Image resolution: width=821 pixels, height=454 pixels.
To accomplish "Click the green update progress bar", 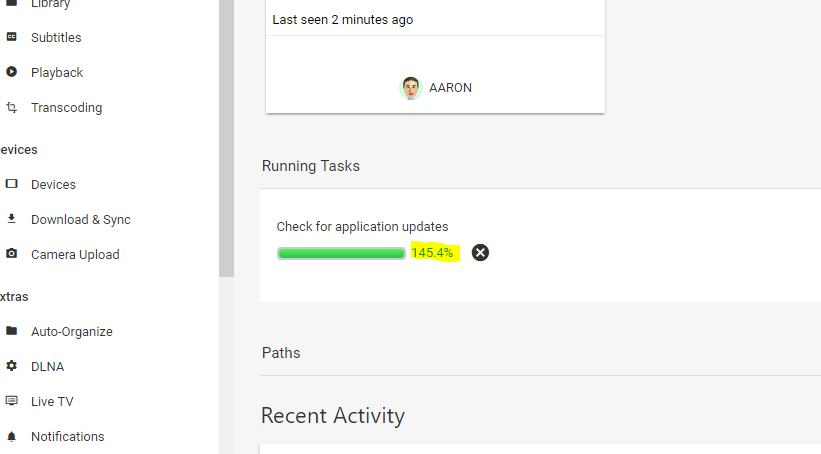I will pyautogui.click(x=341, y=253).
